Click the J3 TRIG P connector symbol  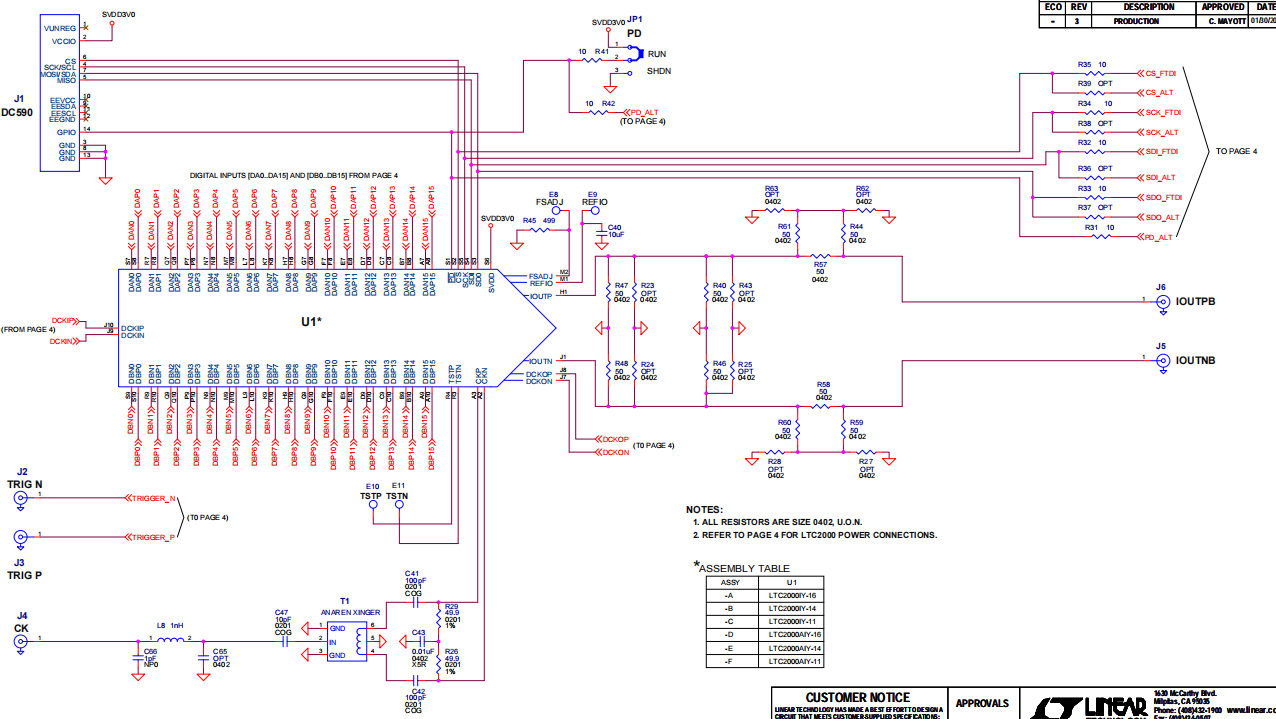click(x=19, y=538)
